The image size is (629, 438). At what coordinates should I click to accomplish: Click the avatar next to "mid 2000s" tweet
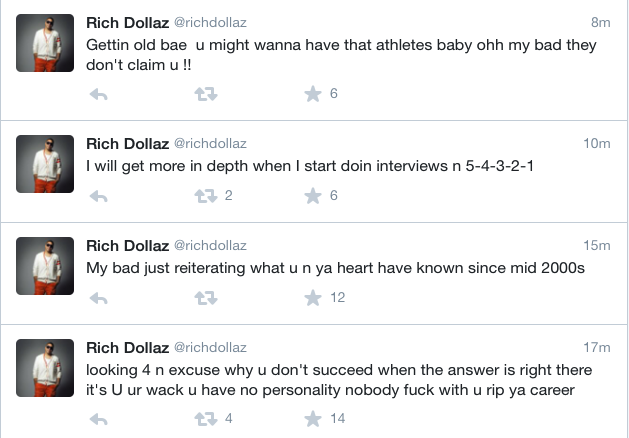(45, 266)
